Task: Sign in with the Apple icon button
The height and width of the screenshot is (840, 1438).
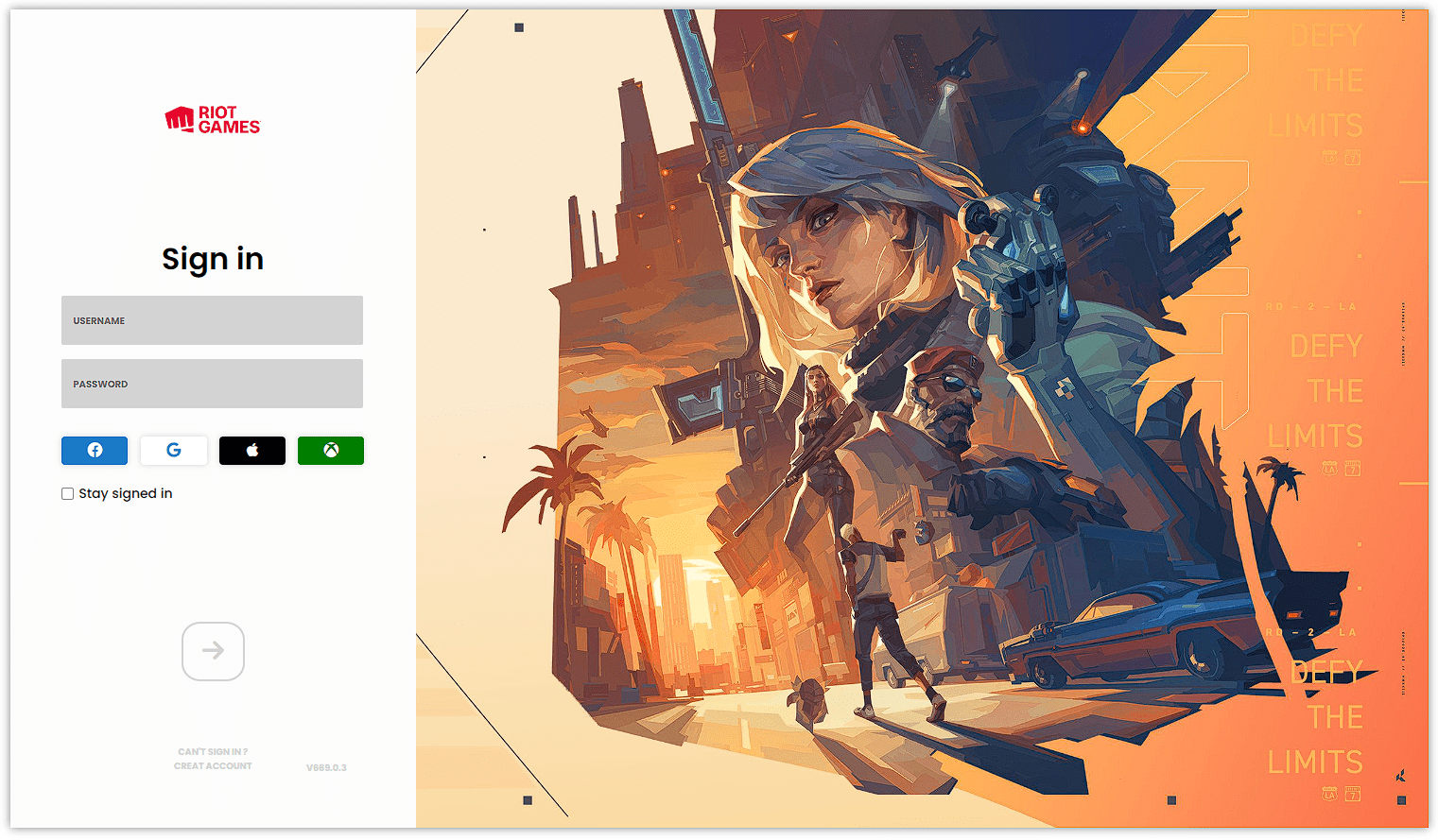Action: click(252, 451)
